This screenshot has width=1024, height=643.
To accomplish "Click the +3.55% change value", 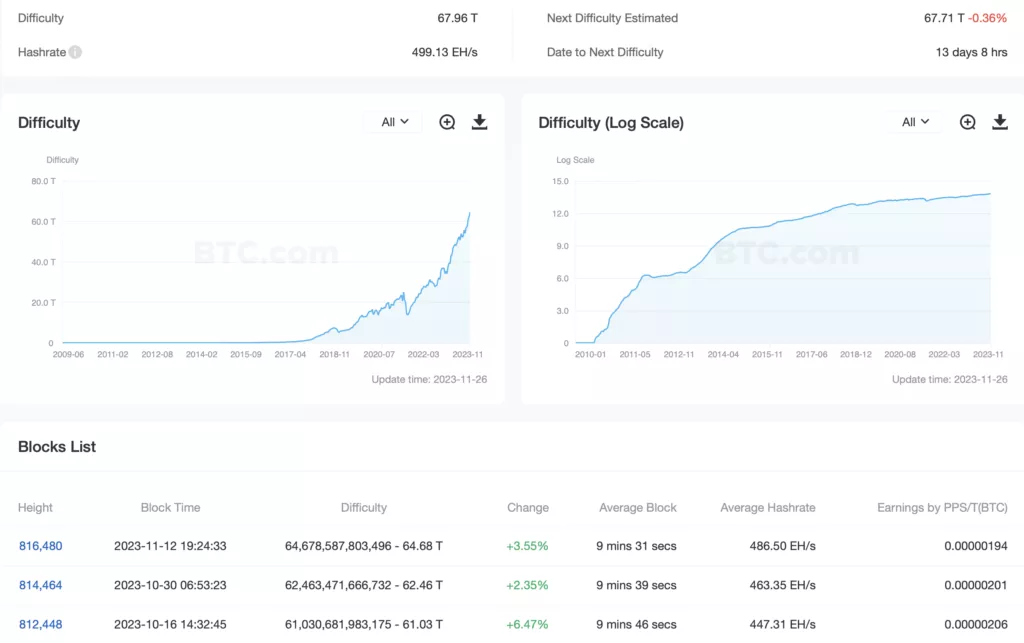I will tap(527, 546).
